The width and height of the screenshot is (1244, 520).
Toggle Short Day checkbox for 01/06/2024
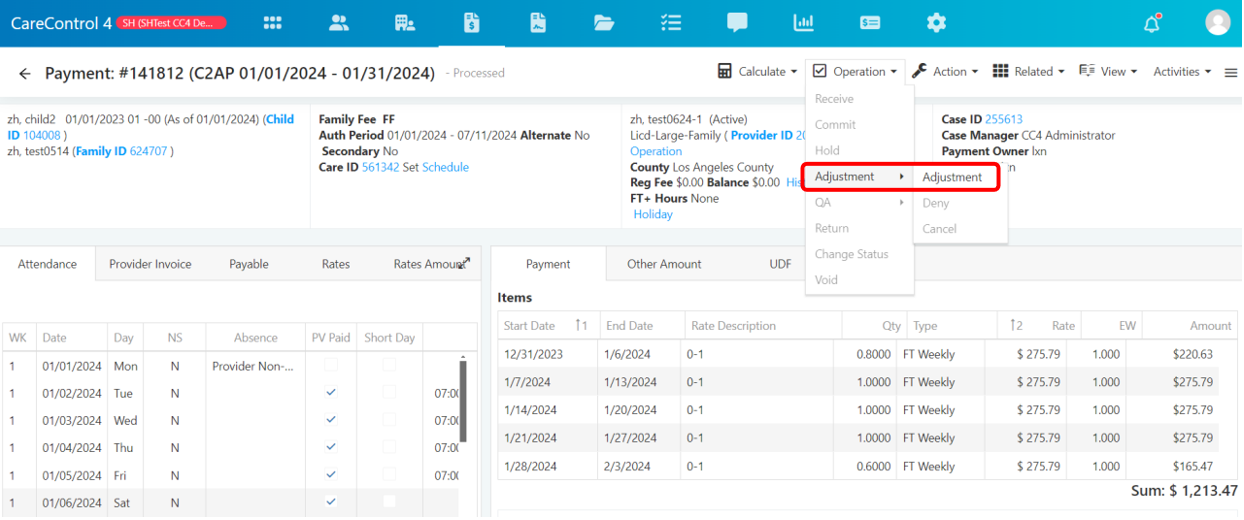pos(389,502)
